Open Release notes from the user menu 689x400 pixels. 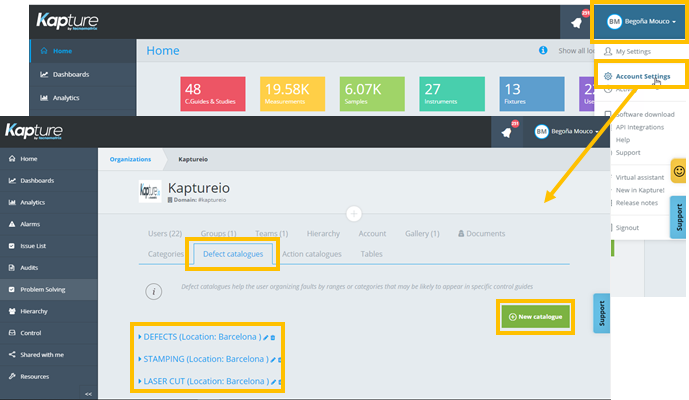coord(637,203)
